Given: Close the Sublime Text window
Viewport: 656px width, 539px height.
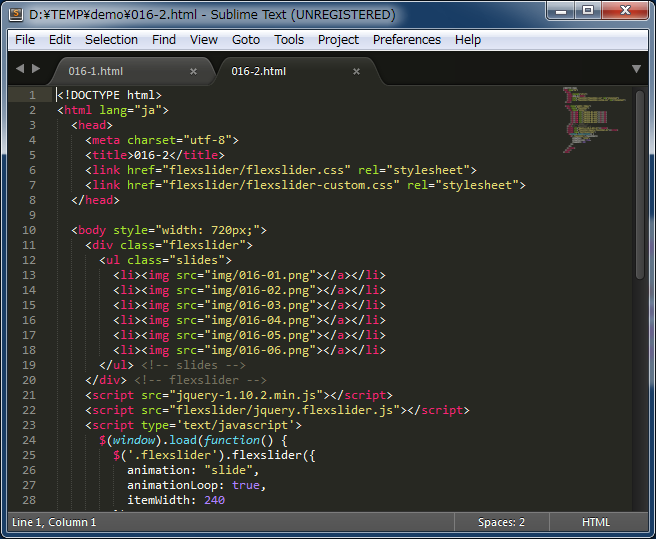Looking at the screenshot, I should 625,10.
